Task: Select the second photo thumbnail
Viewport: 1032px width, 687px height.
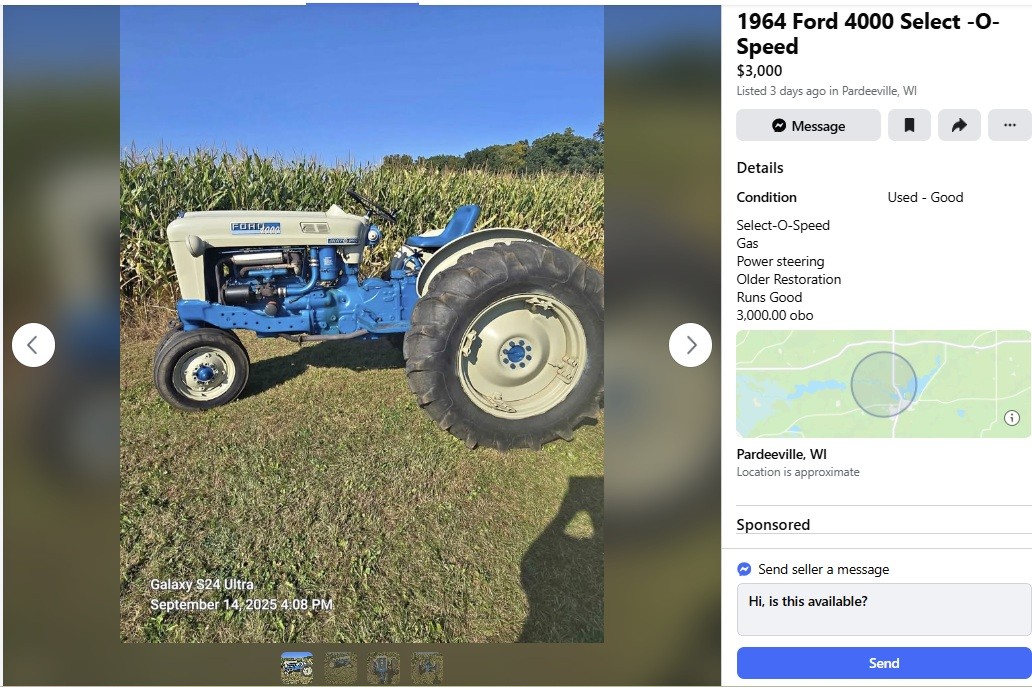Action: (x=341, y=668)
